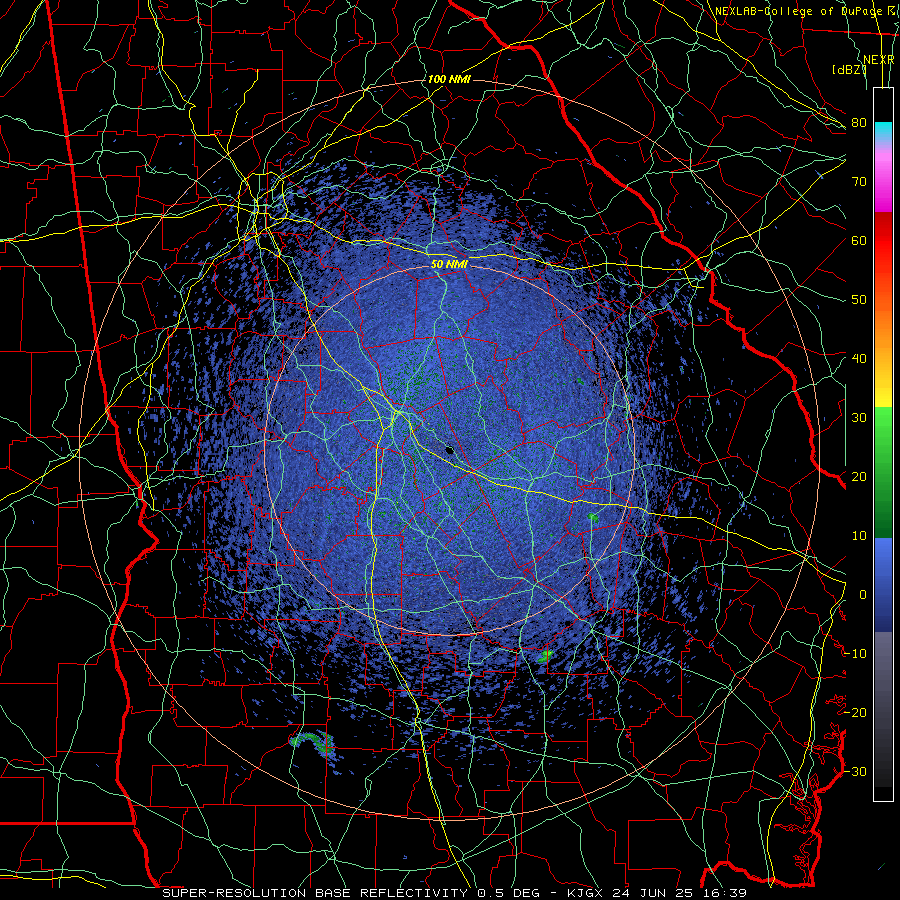Click the "100 NMI" range ring label
Viewport: 900px width, 900px height.
(x=449, y=79)
